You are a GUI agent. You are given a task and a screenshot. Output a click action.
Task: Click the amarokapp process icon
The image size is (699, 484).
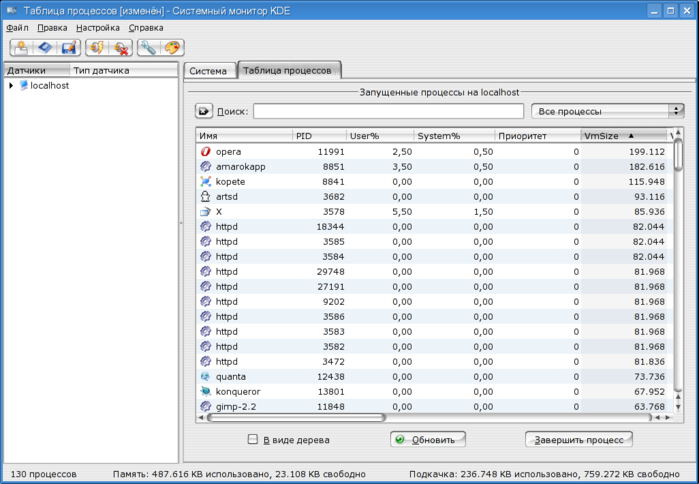[206, 166]
